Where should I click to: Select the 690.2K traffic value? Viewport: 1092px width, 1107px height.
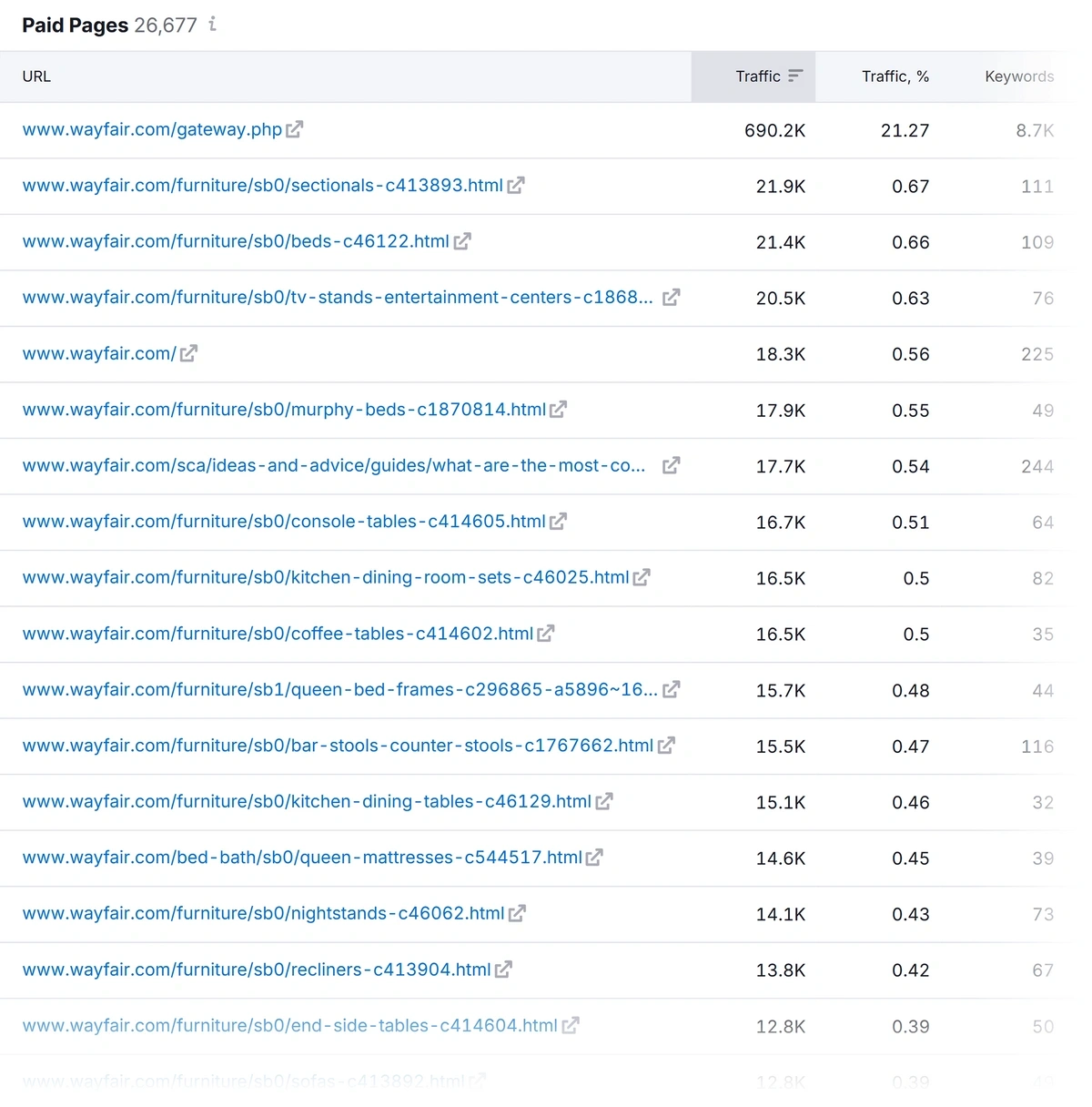pyautogui.click(x=775, y=131)
